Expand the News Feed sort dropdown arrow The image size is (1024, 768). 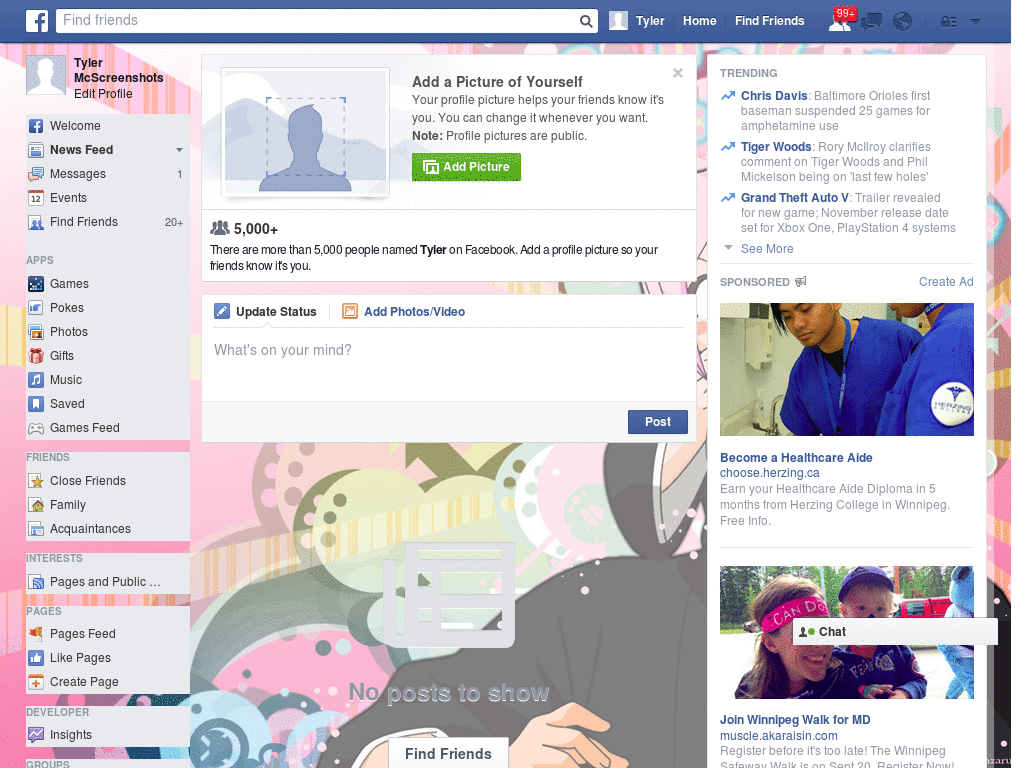pos(179,150)
